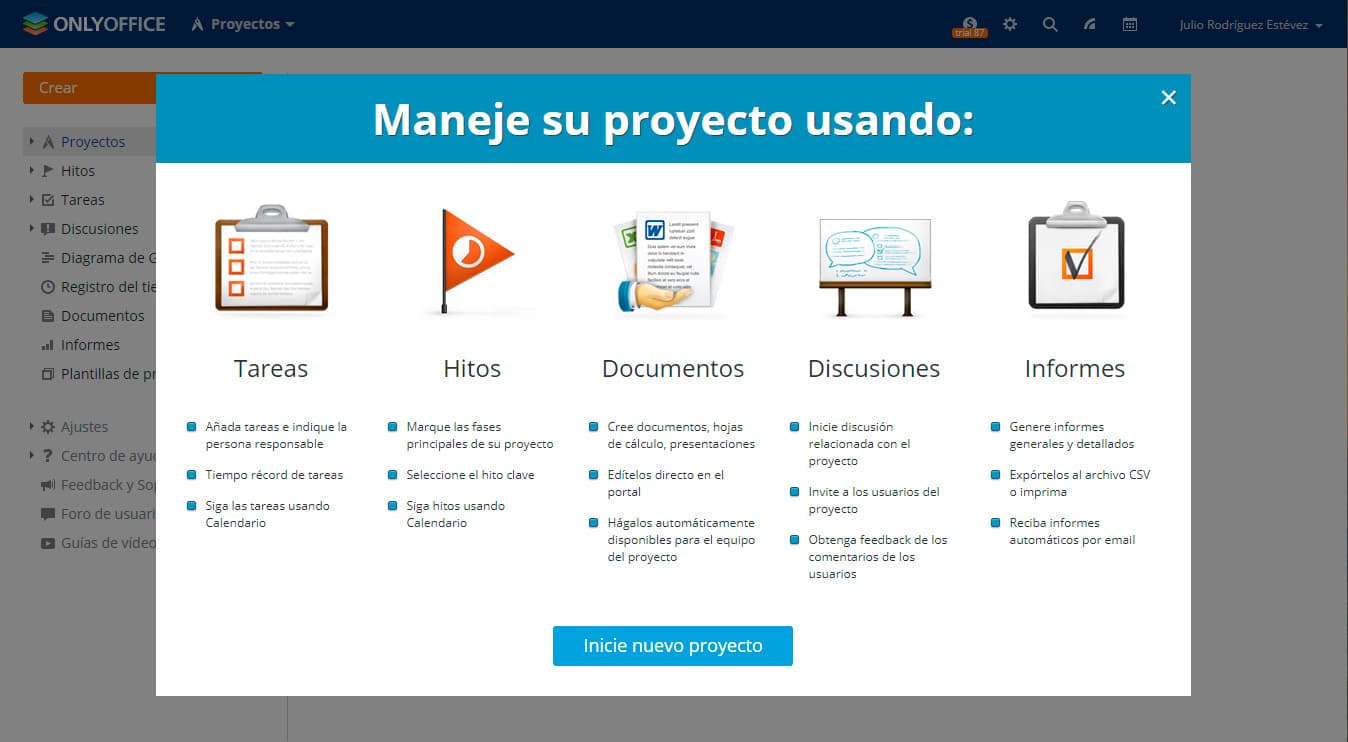The image size is (1348, 742).
Task: Click the Discusiones whiteboard illustration
Action: pos(874,266)
